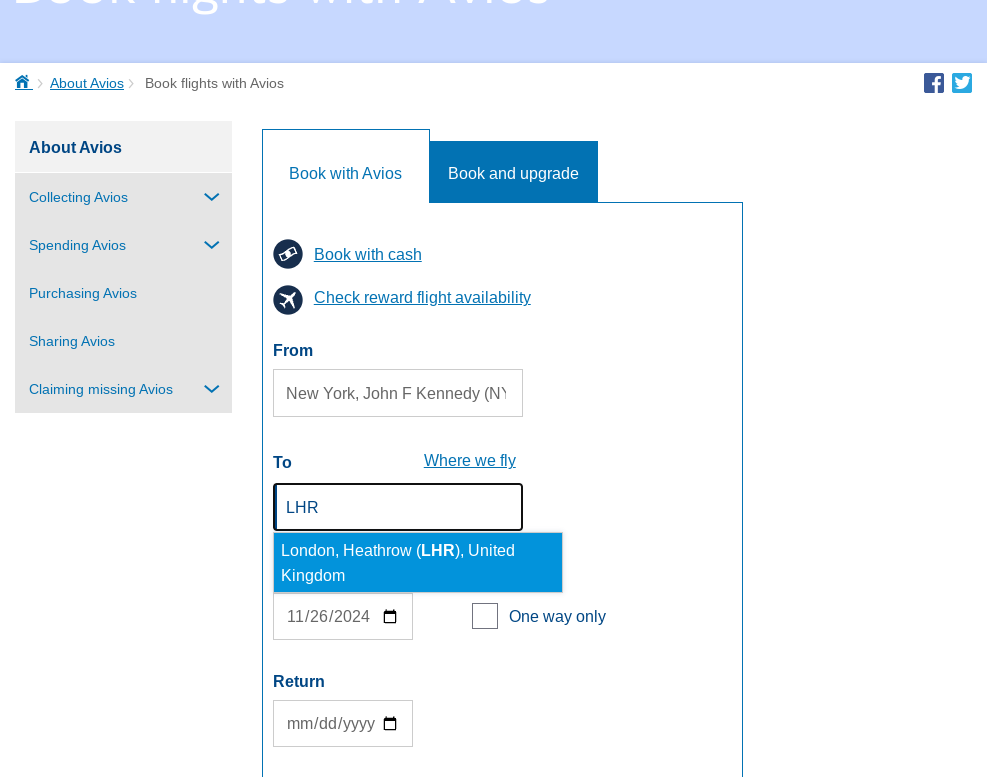Go to the home page via house icon

point(23,82)
